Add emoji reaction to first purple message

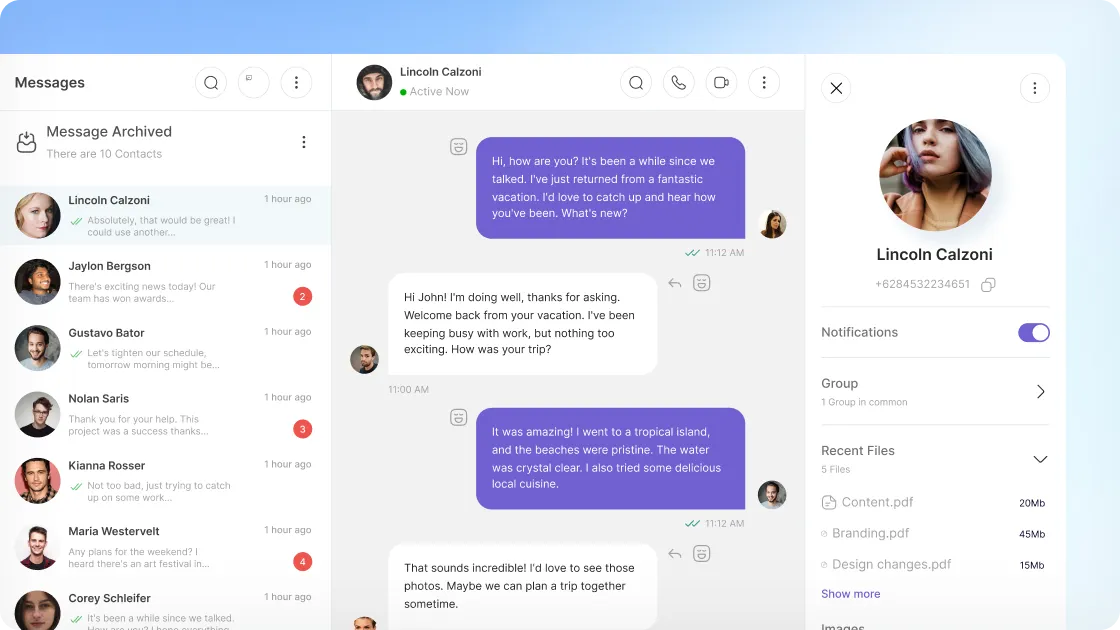click(x=458, y=147)
